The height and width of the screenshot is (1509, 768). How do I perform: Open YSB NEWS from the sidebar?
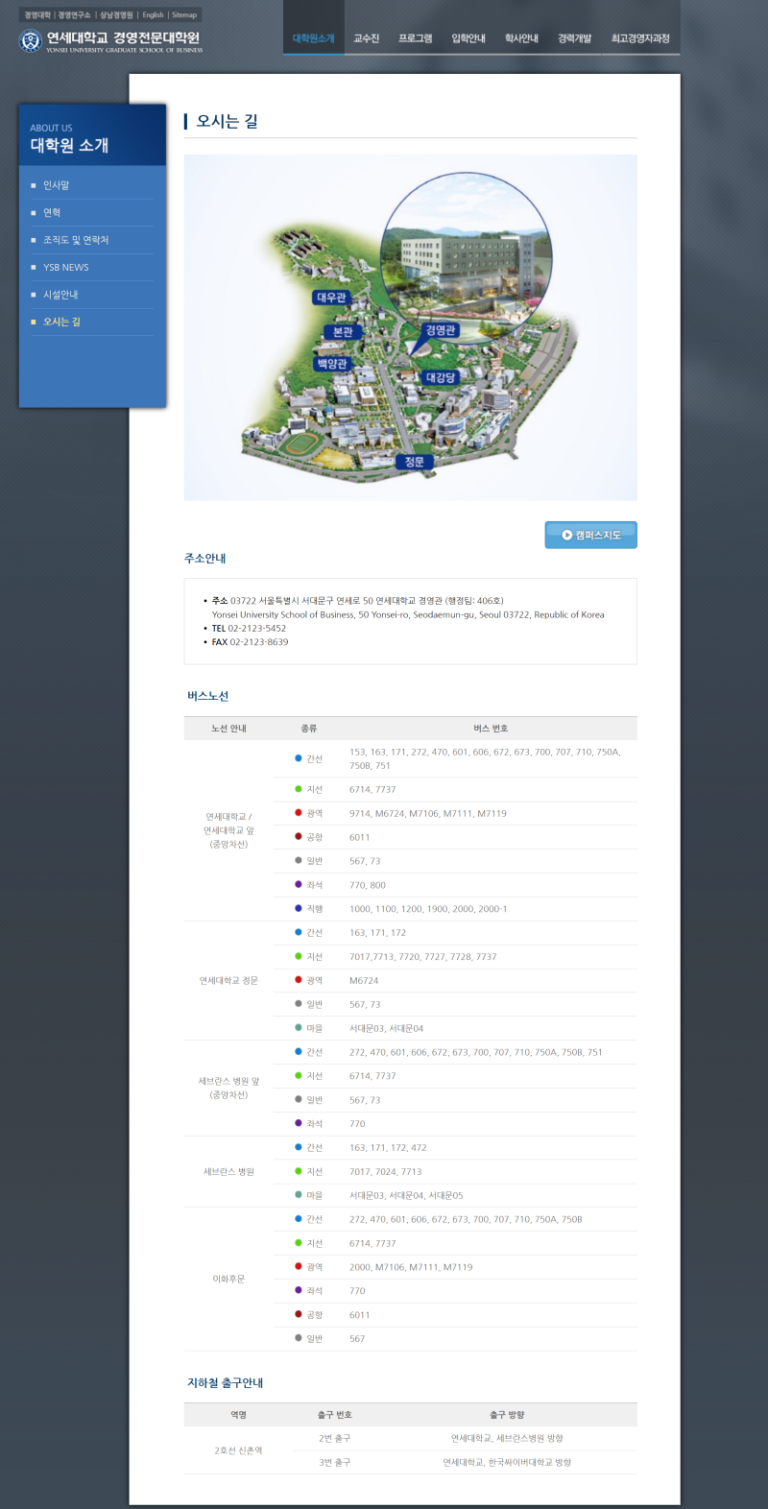tap(66, 267)
